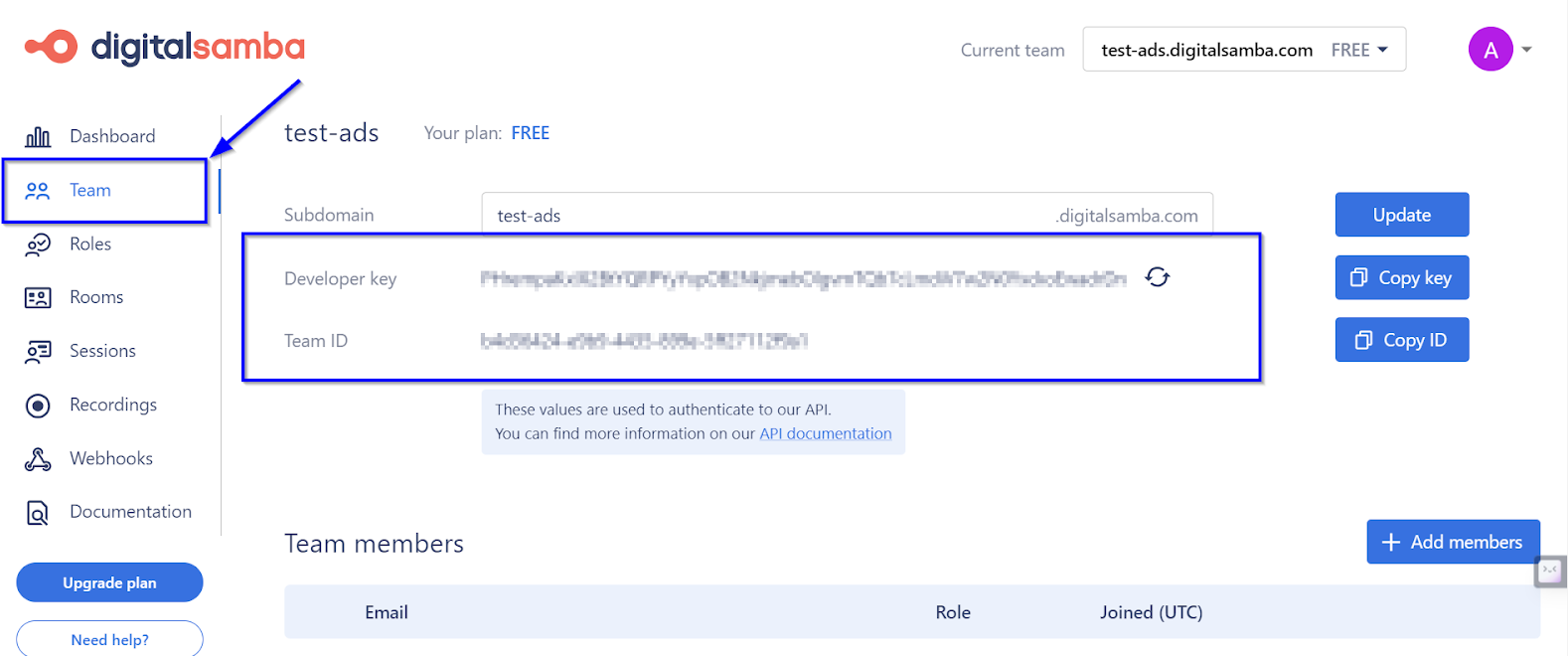The height and width of the screenshot is (656, 1568).
Task: Click the Update button
Action: pyautogui.click(x=1401, y=214)
